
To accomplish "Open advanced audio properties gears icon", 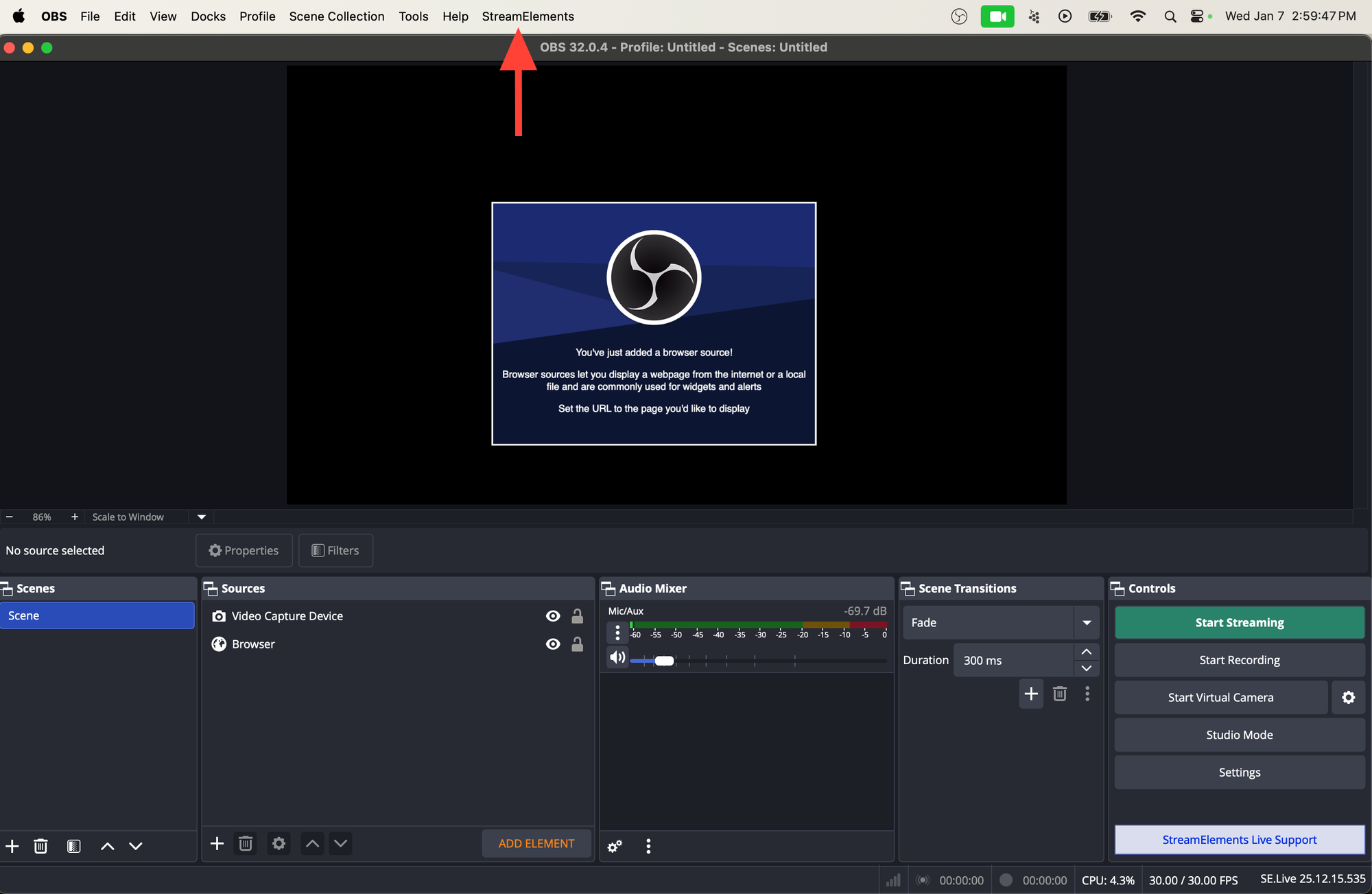I will (x=615, y=846).
